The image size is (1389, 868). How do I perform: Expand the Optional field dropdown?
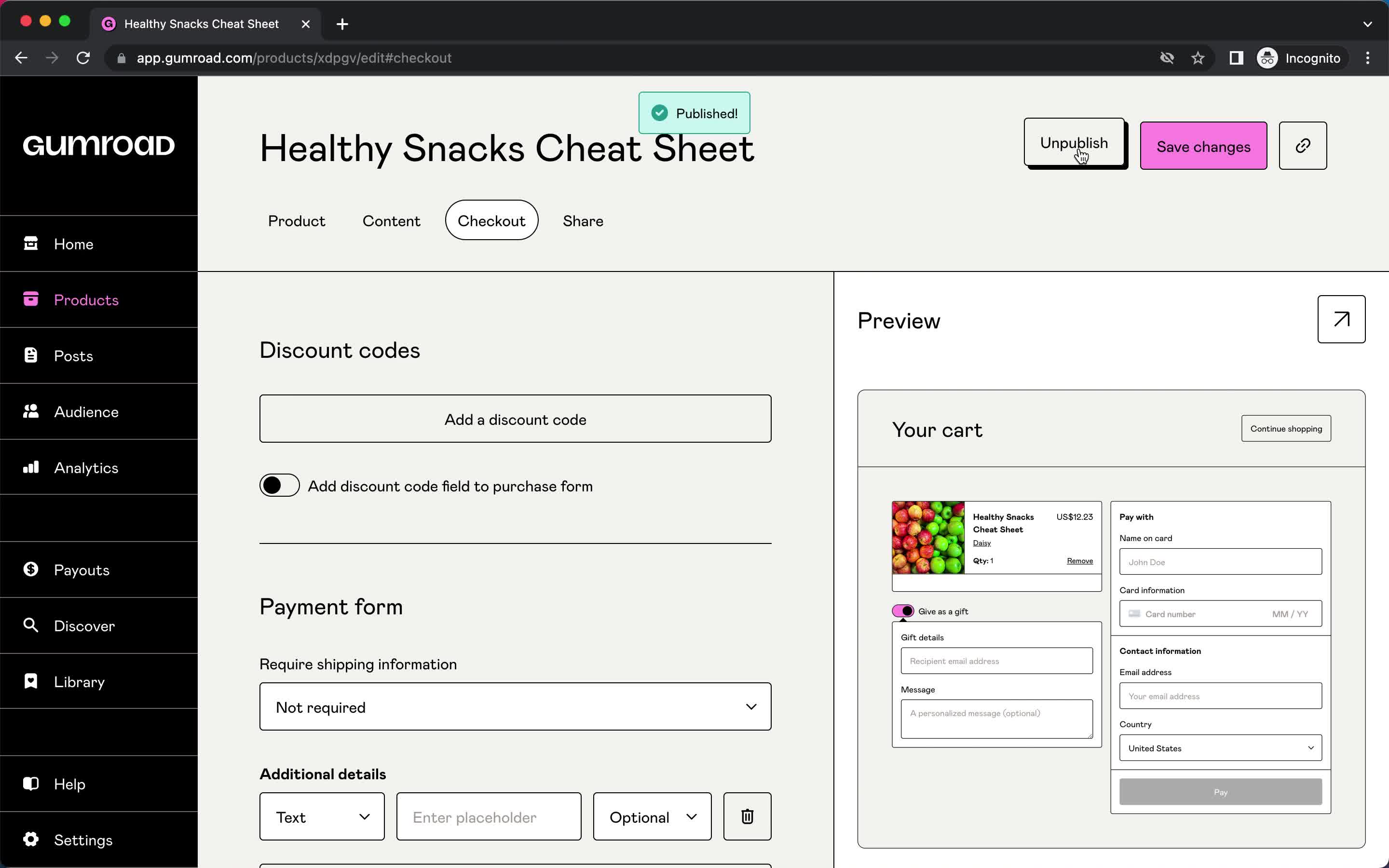(x=652, y=817)
